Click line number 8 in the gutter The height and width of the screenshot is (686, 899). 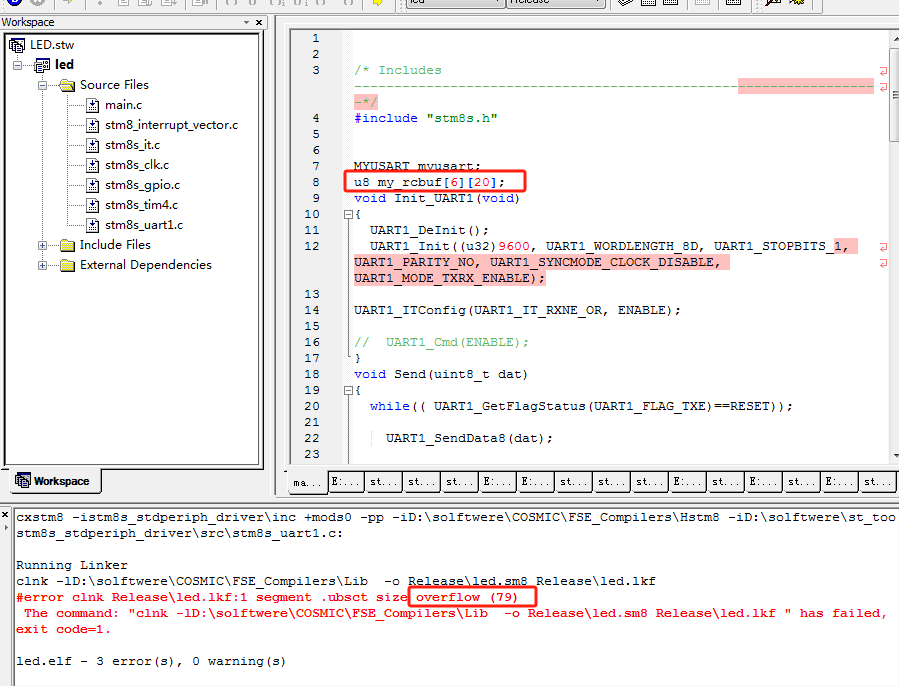(x=315, y=182)
